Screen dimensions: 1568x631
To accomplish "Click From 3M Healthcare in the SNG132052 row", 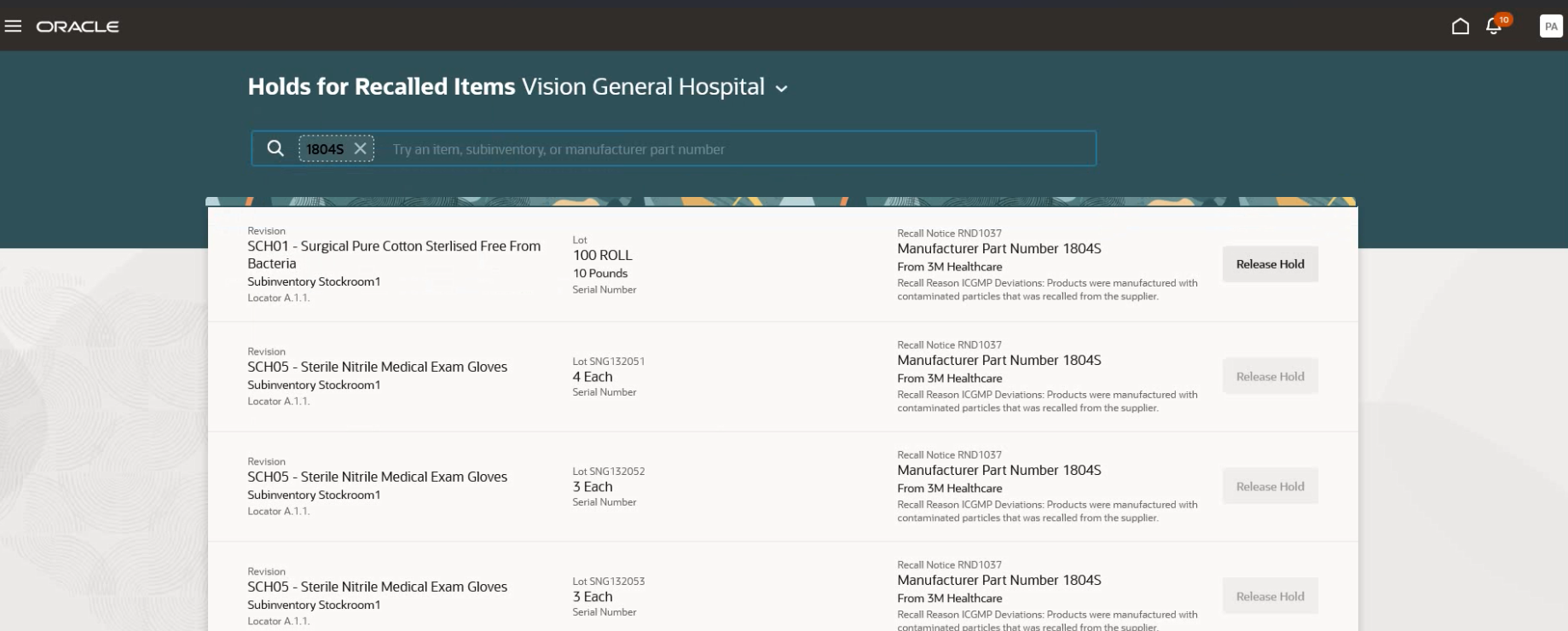I will [x=949, y=488].
